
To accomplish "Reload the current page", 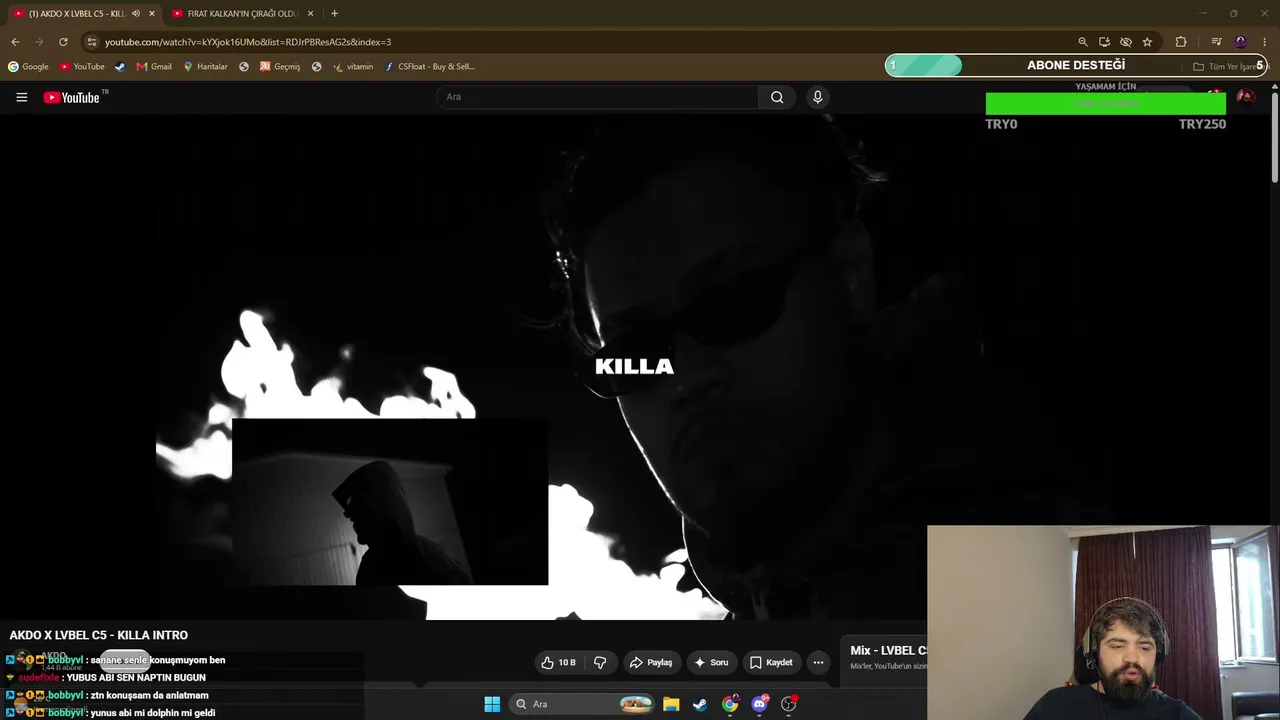I will coord(63,42).
